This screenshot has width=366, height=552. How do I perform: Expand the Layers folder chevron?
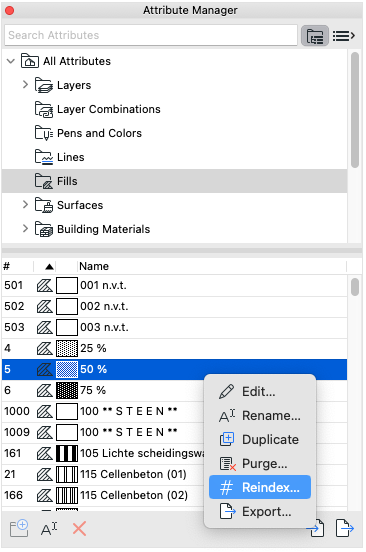[25, 84]
